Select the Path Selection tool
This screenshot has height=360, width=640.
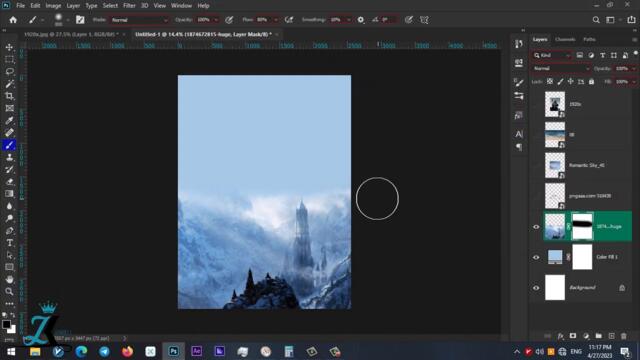pyautogui.click(x=9, y=255)
